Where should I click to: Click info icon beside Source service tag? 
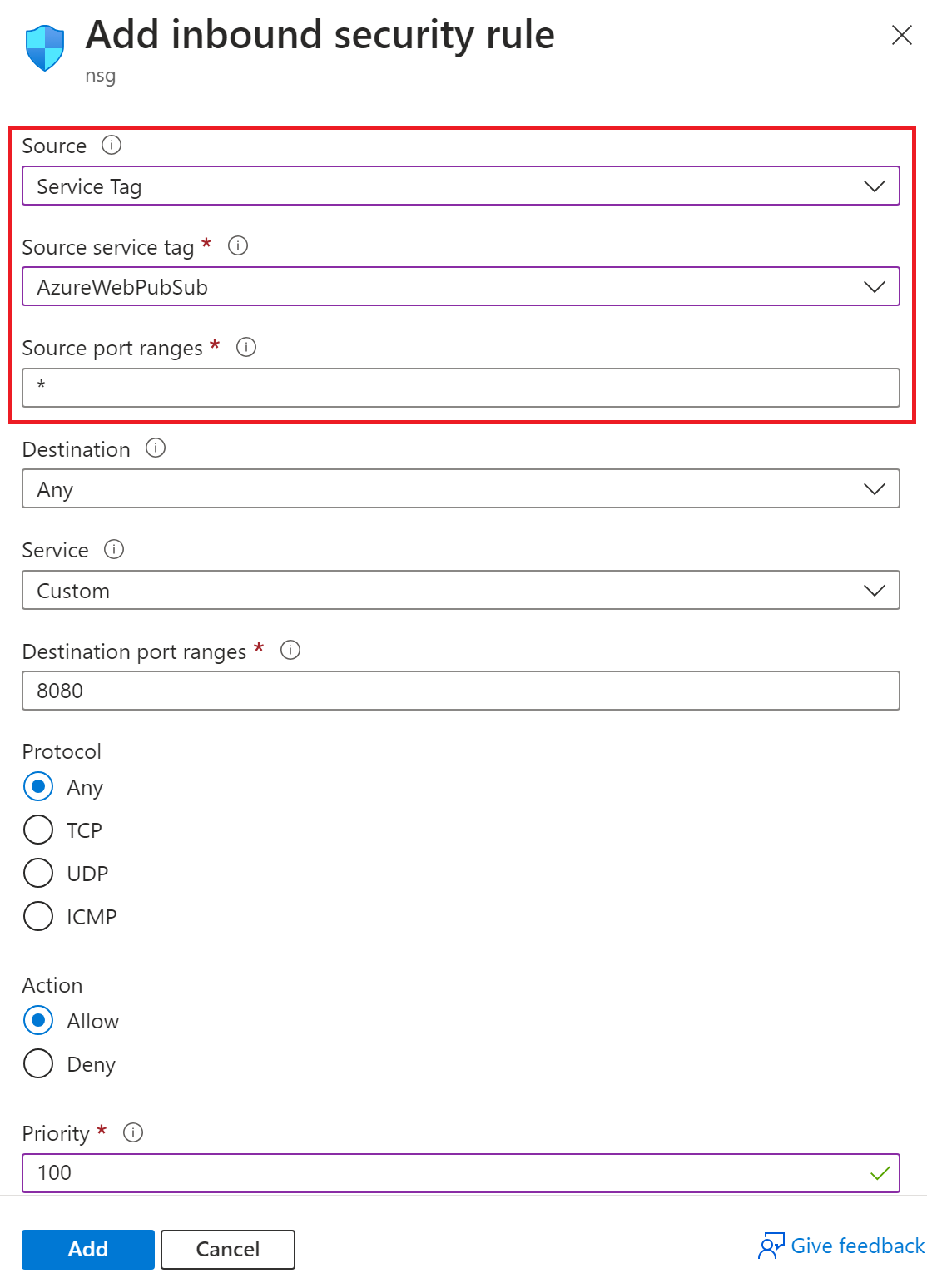click(x=238, y=246)
